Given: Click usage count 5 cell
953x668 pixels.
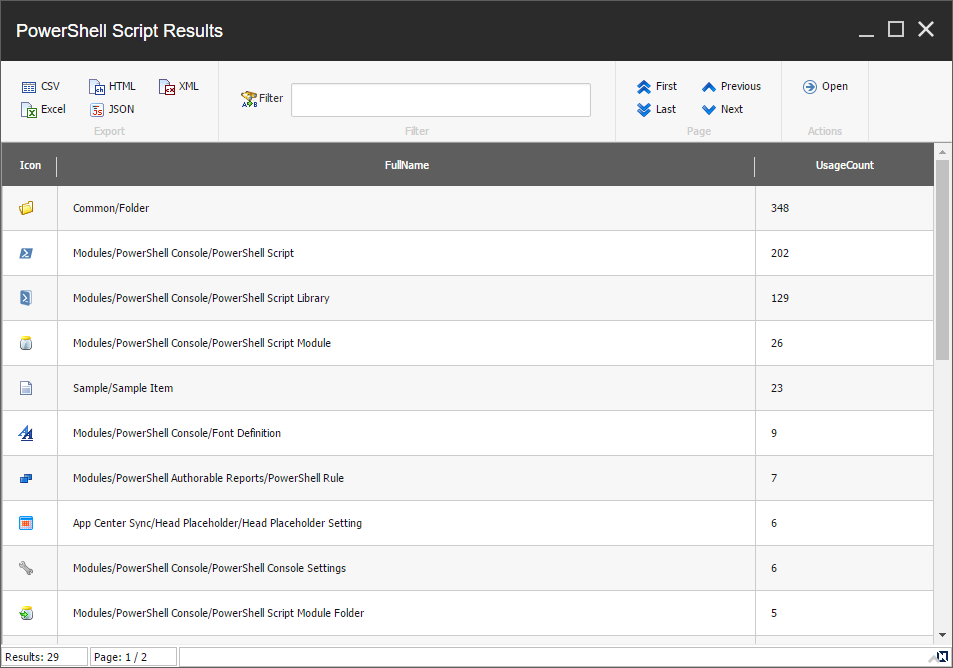Looking at the screenshot, I should 844,613.
